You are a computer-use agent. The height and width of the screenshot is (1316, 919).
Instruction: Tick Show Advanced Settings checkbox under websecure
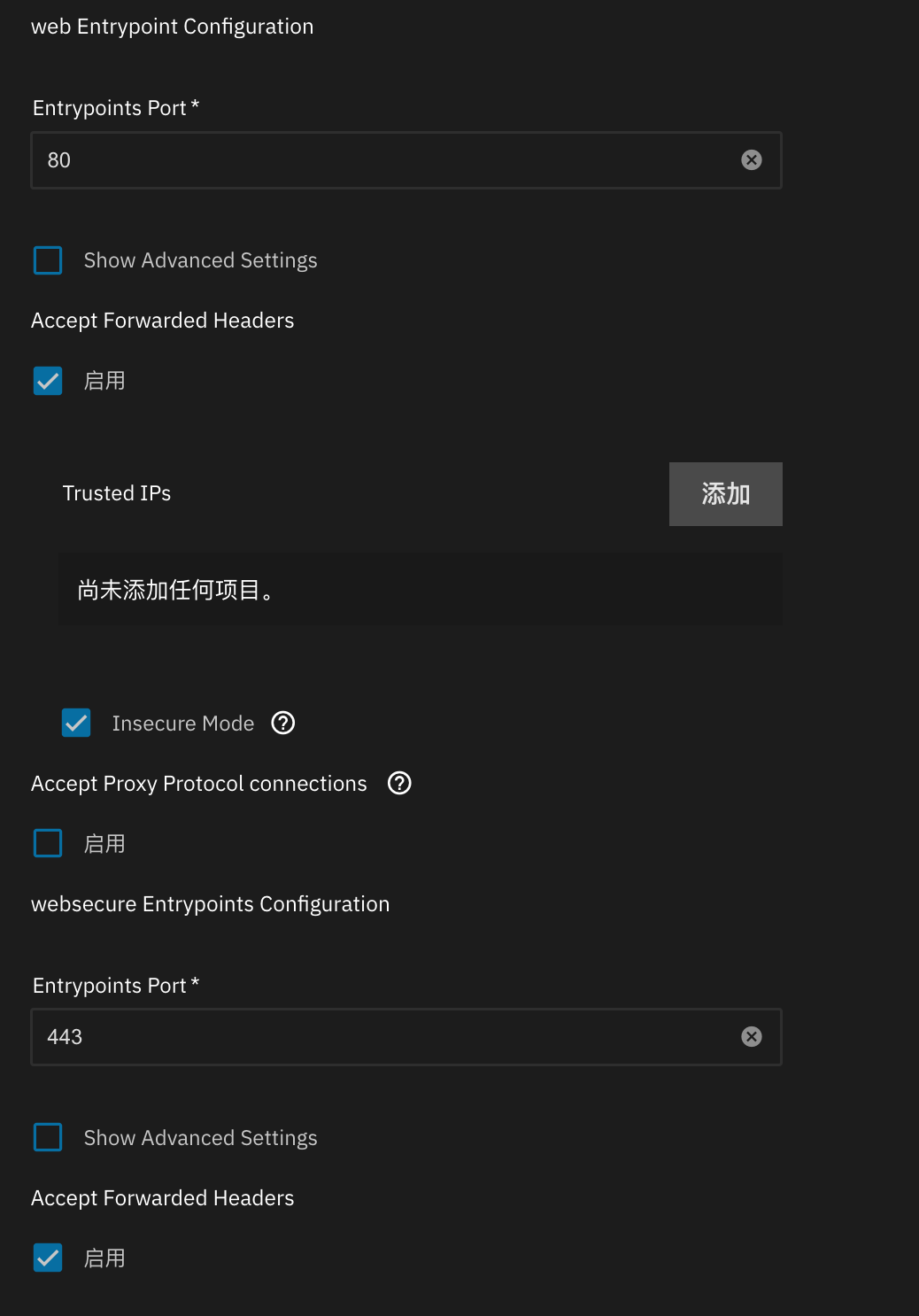48,1138
